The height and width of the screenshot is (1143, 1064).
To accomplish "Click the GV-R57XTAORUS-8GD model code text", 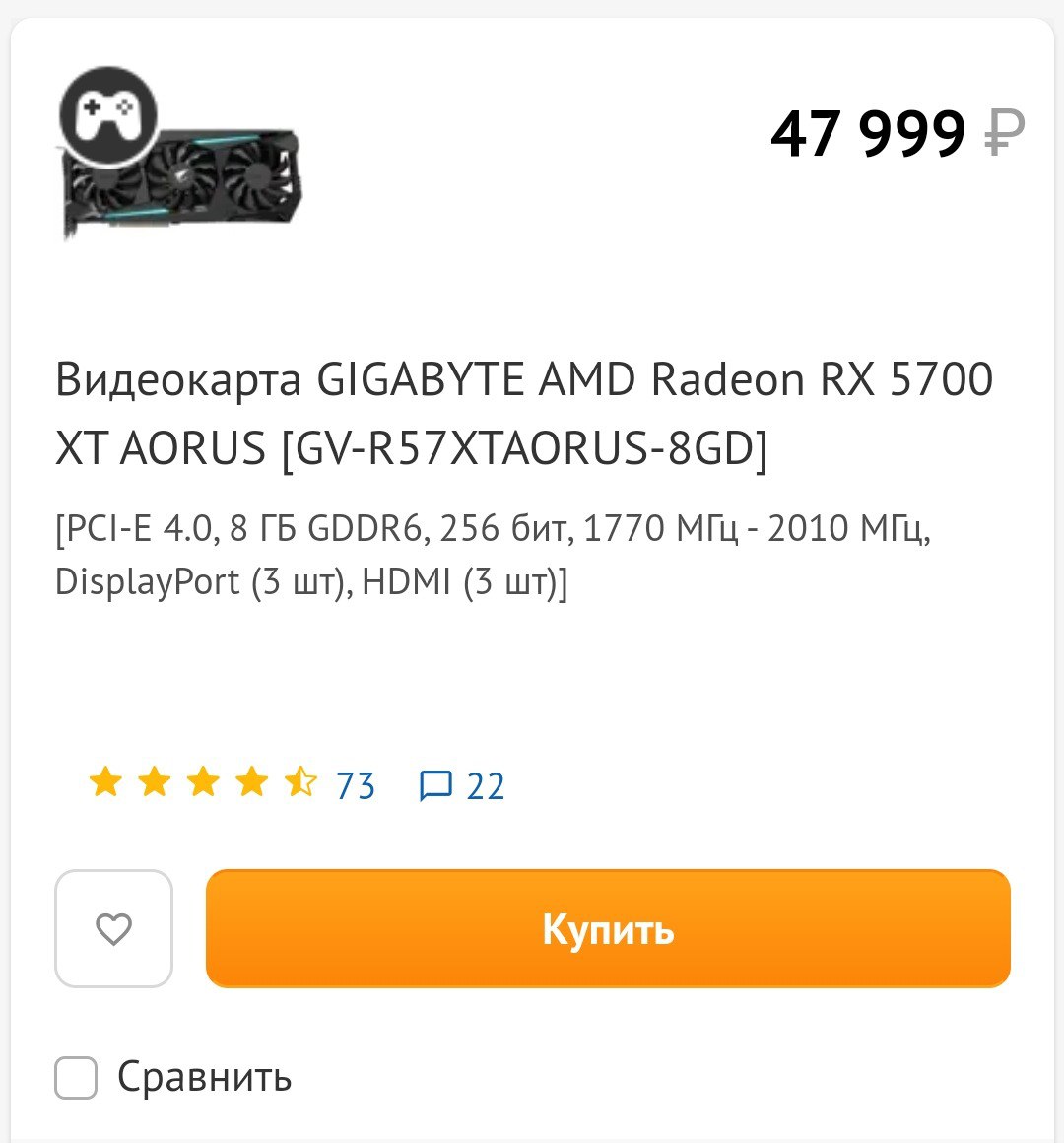I will click(x=525, y=447).
